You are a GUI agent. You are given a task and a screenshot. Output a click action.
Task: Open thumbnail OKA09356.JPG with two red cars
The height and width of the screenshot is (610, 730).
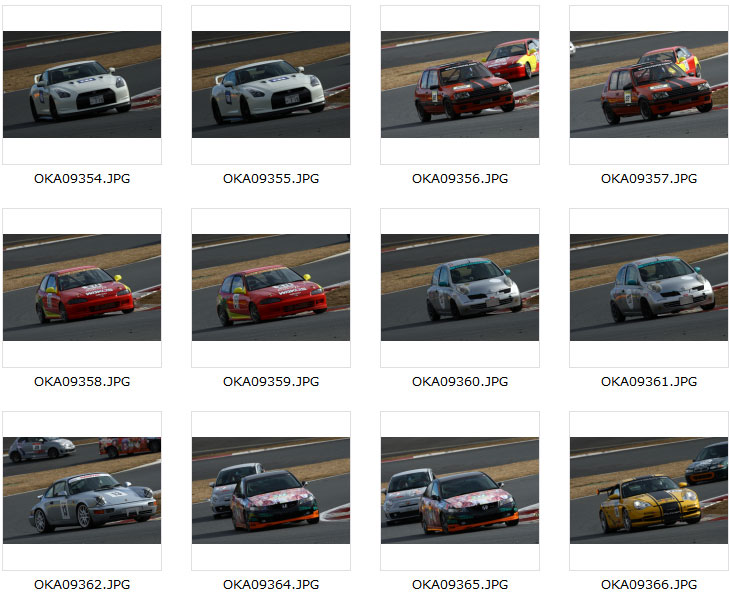coord(460,84)
